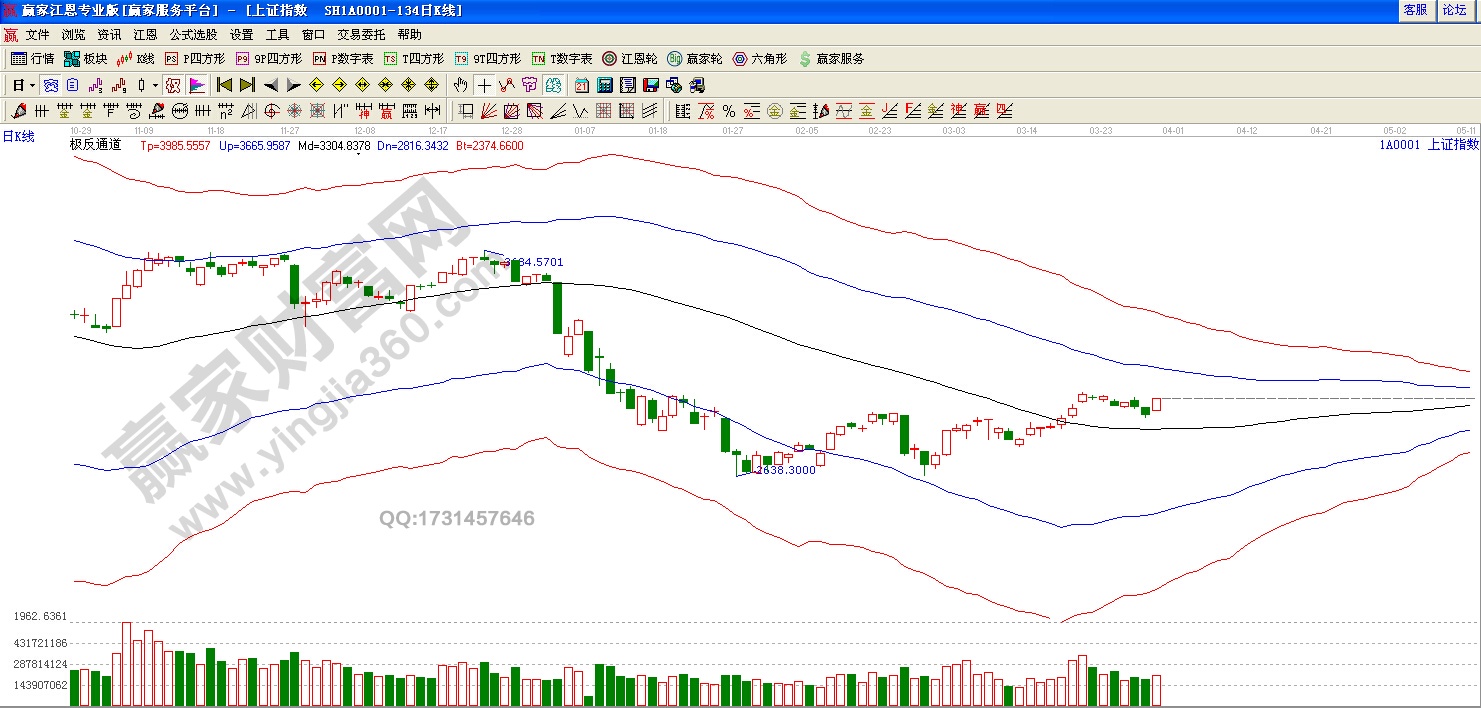Toggle the pink flag indicator button
Viewport: 1481px width, 708px height.
(197, 85)
